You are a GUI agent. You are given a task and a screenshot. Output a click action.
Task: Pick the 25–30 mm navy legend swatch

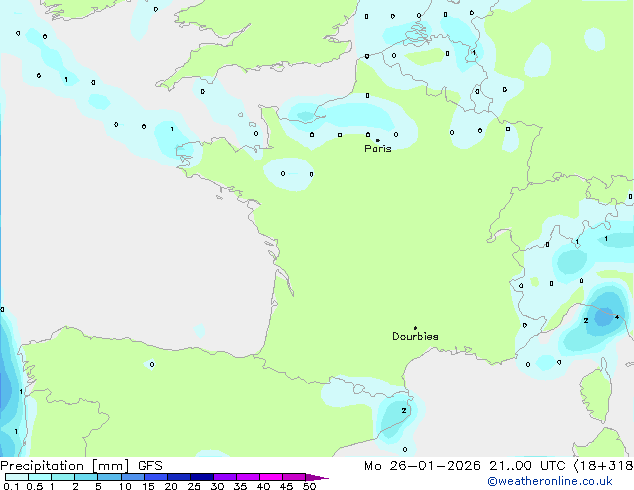tap(202, 477)
